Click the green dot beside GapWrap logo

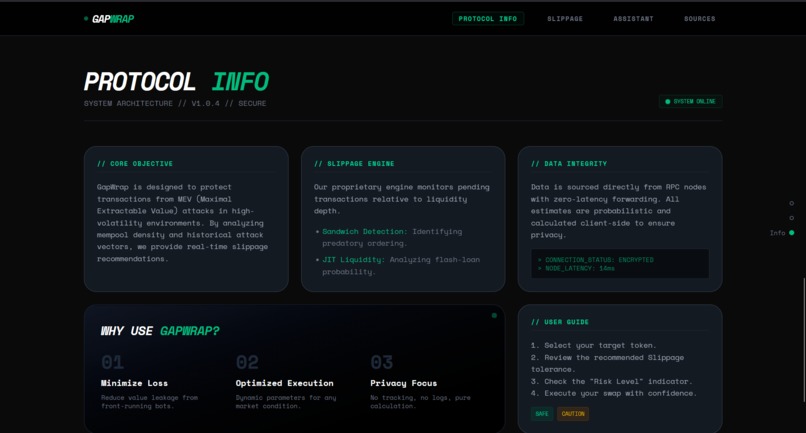pos(86,19)
